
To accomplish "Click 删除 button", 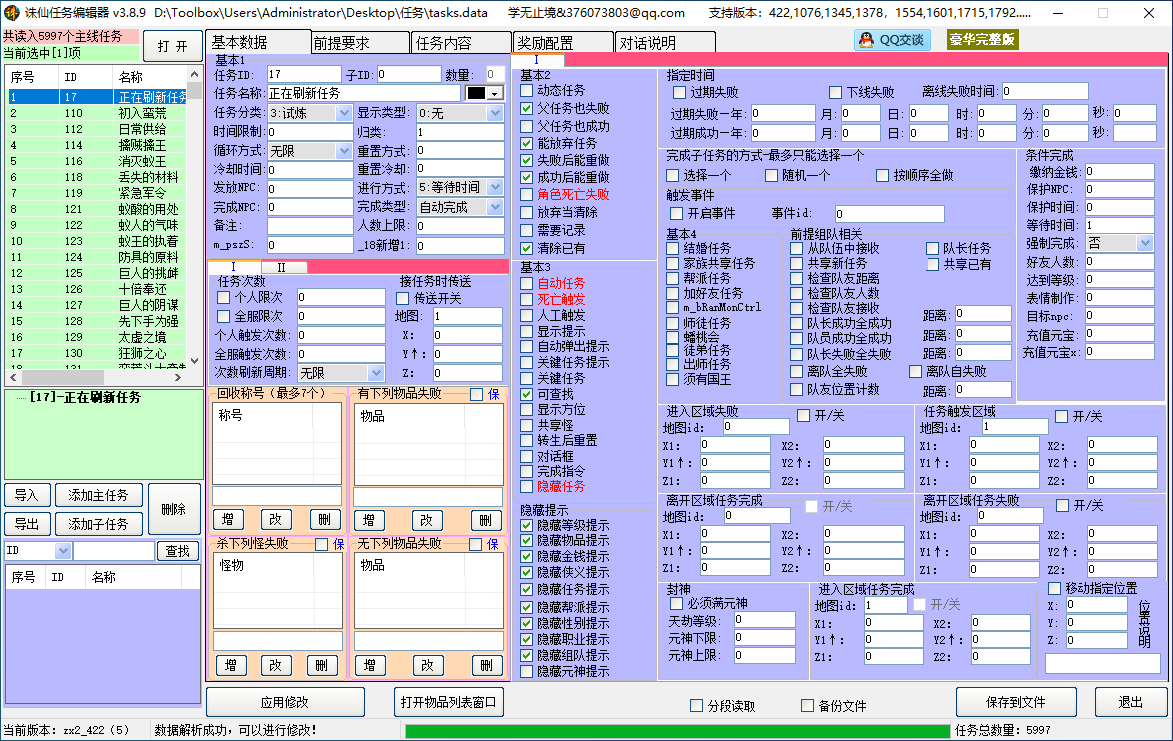I will pyautogui.click(x=174, y=509).
